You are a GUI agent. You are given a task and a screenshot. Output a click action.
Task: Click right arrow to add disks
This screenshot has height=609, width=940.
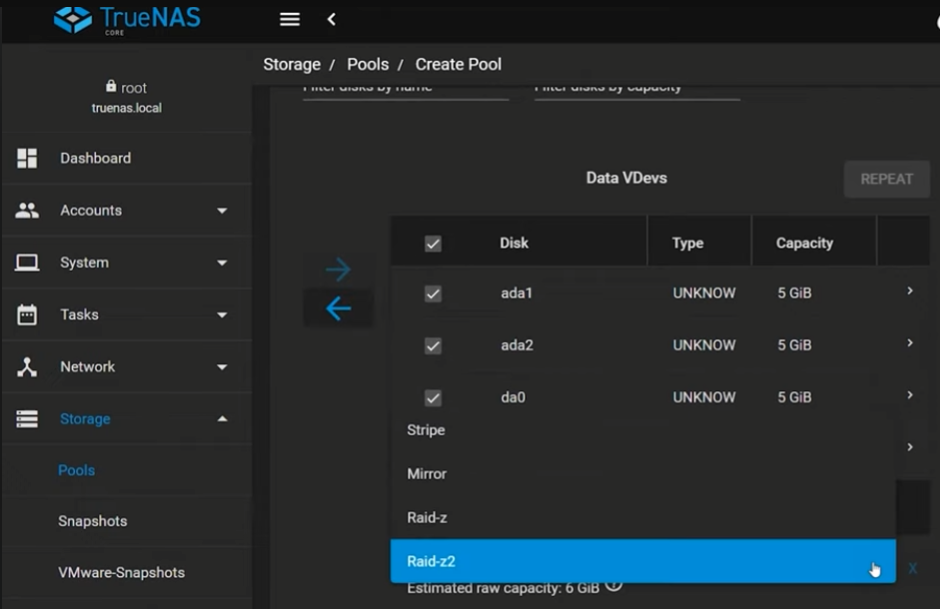click(339, 270)
